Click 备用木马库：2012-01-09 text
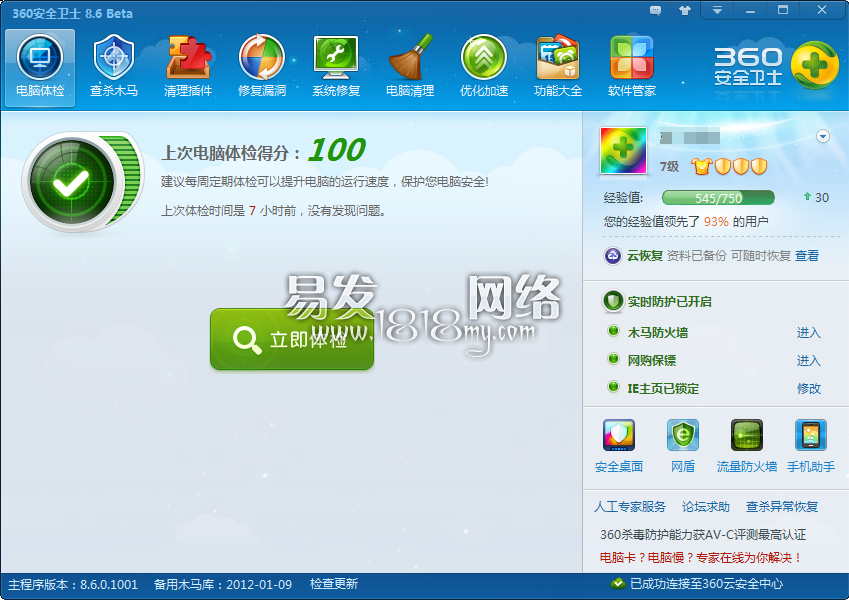The width and height of the screenshot is (849, 600). (x=223, y=585)
